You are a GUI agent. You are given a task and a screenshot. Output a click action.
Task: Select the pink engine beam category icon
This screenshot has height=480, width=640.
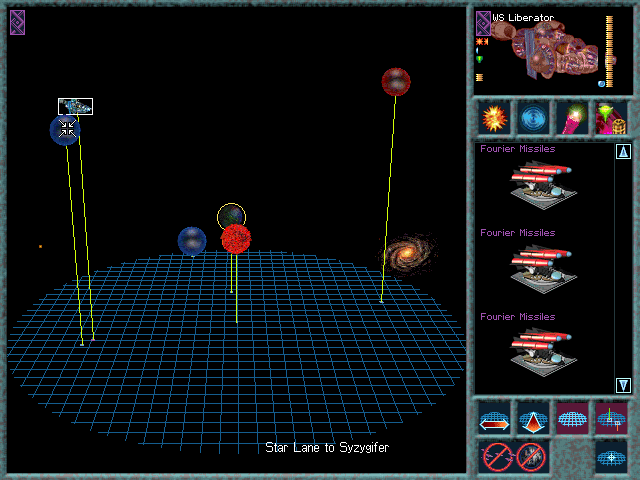click(x=572, y=118)
